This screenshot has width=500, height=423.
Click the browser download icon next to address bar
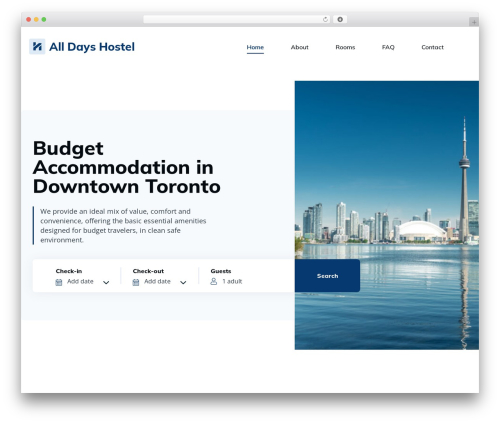click(x=340, y=19)
